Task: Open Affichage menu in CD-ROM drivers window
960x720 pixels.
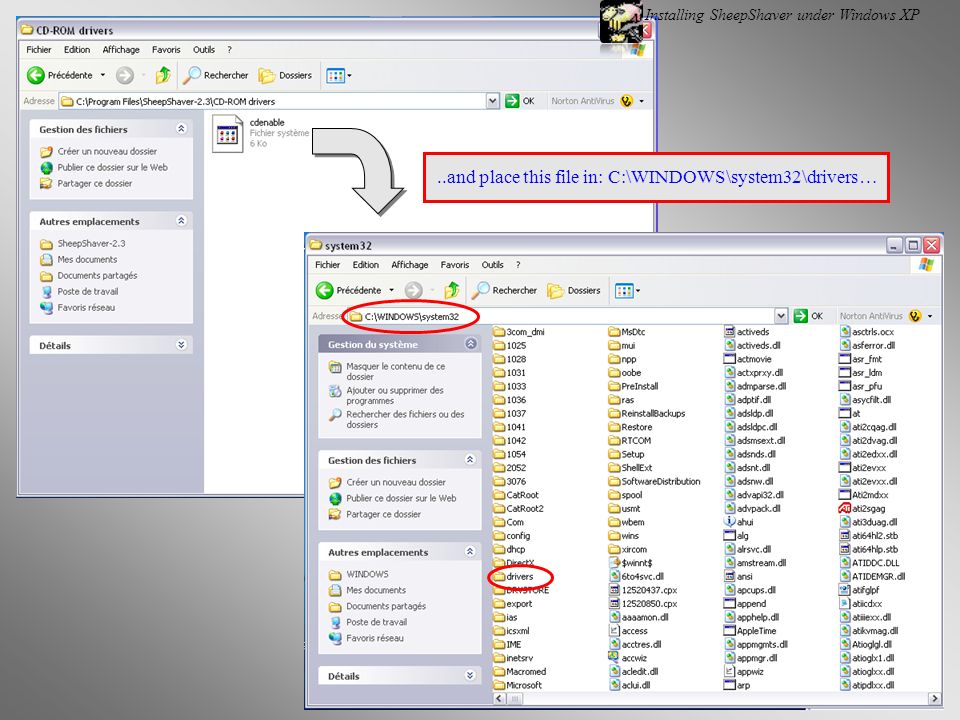Action: point(121,50)
